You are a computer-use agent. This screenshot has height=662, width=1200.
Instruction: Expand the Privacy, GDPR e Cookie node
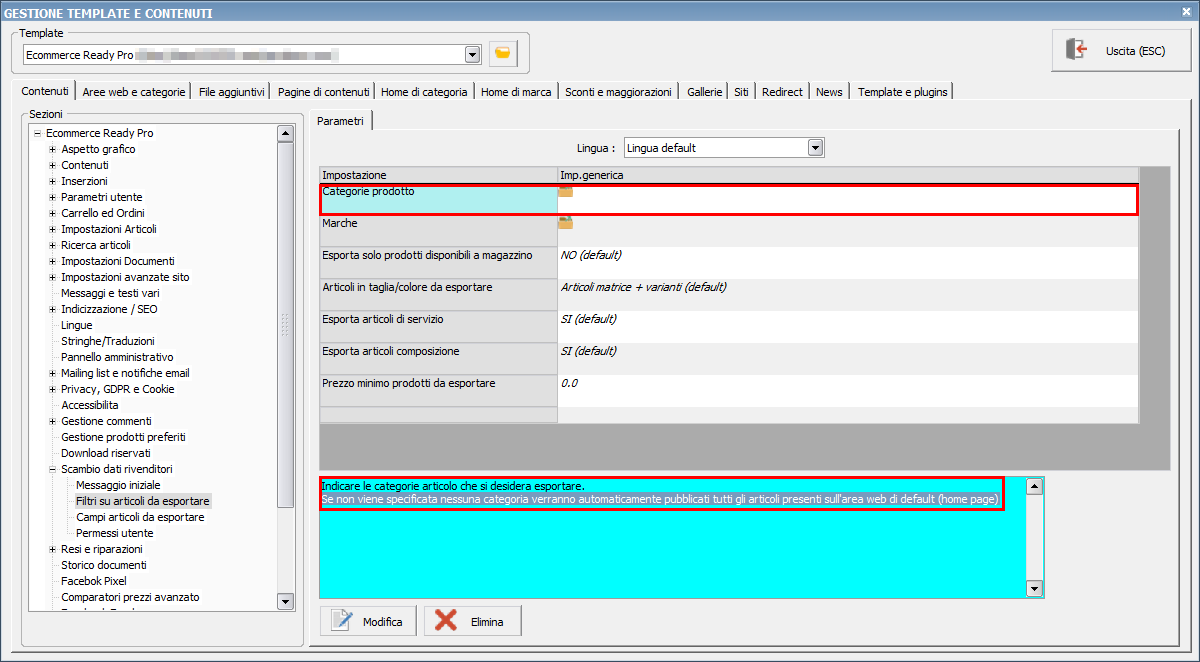[x=52, y=389]
